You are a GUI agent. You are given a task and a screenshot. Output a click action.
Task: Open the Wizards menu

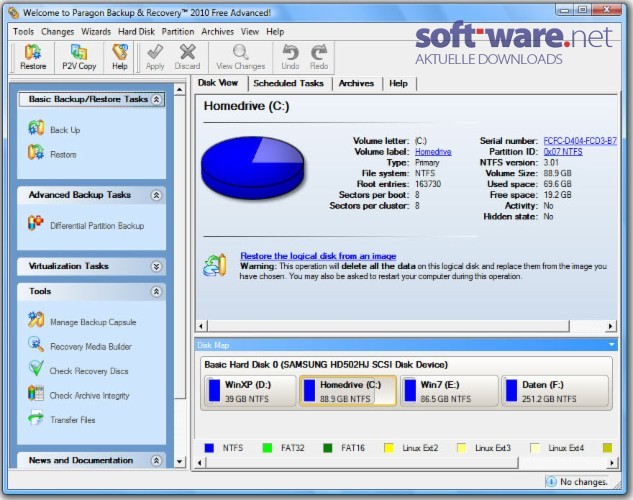point(96,31)
